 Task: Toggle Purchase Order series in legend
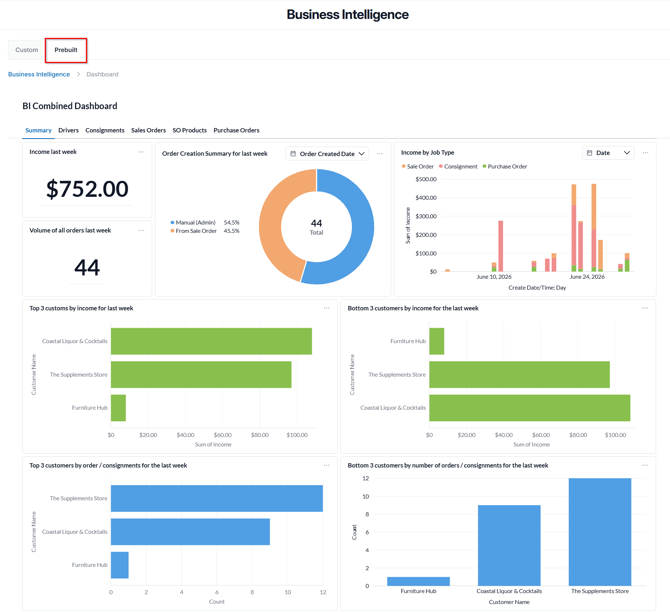point(505,167)
